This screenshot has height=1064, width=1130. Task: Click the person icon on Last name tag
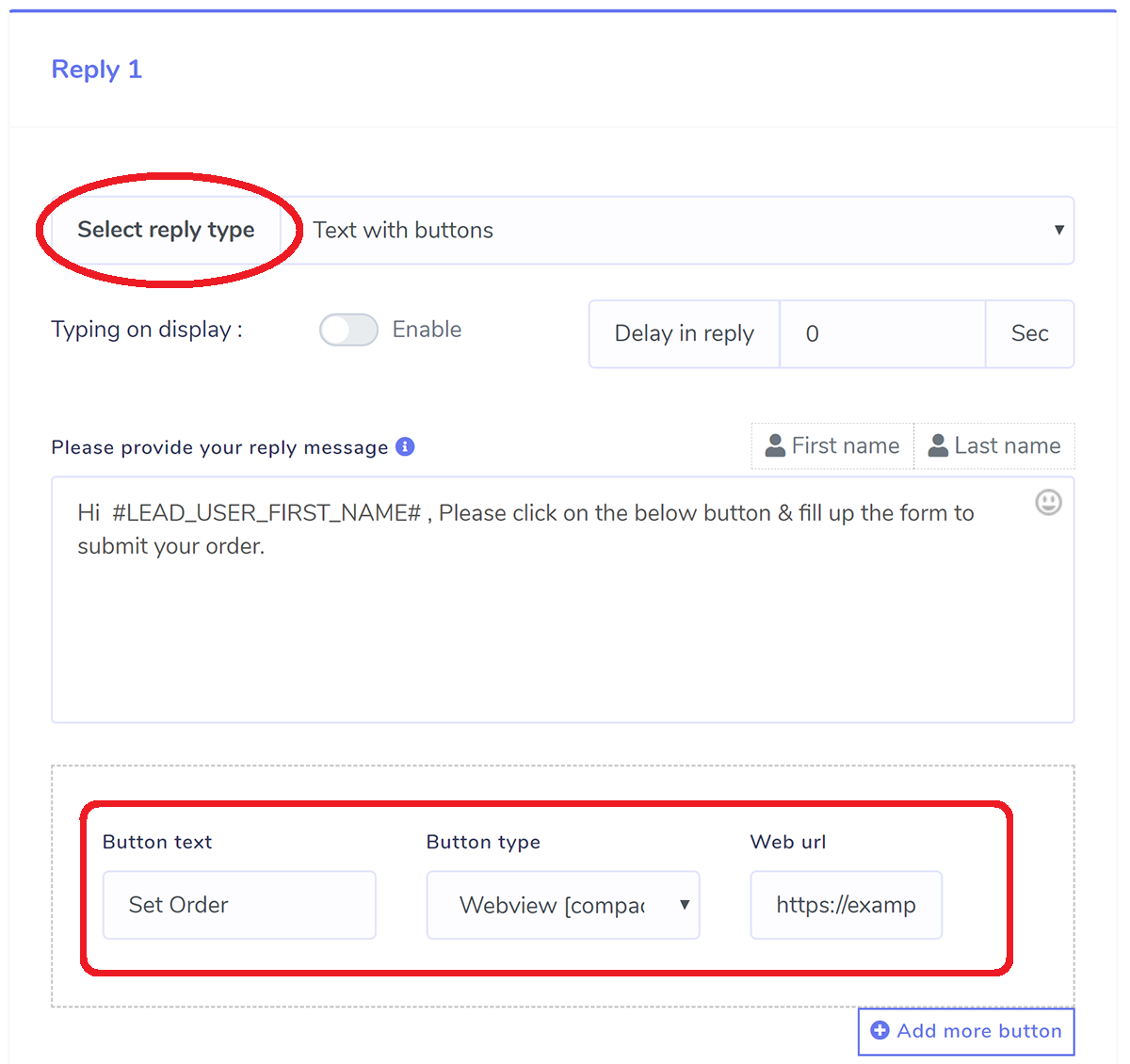(x=937, y=444)
